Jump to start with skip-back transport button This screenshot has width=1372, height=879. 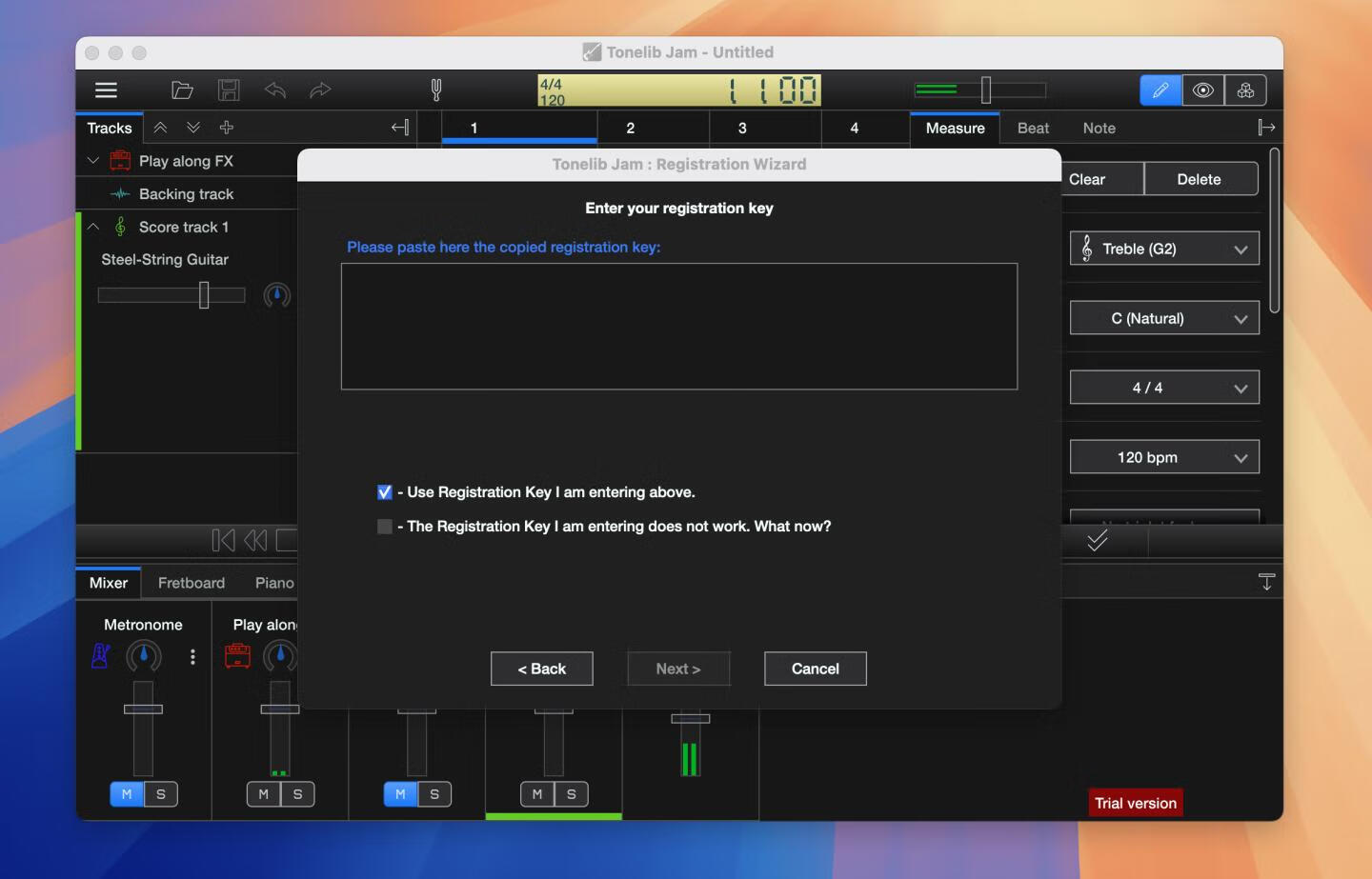pyautogui.click(x=223, y=541)
